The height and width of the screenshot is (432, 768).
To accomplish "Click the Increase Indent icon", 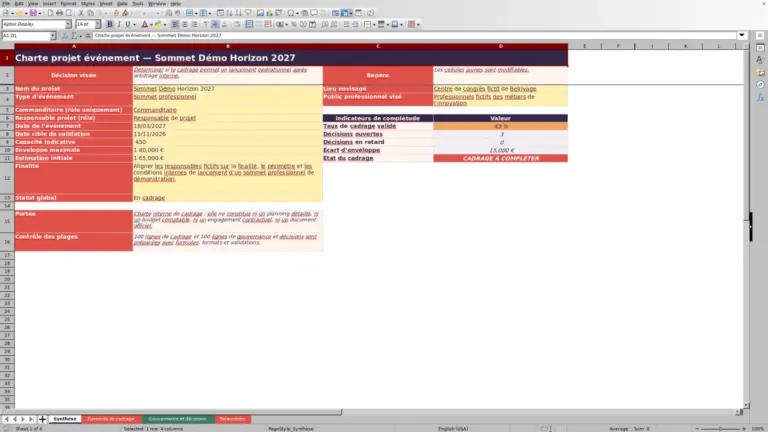I will 346,24.
